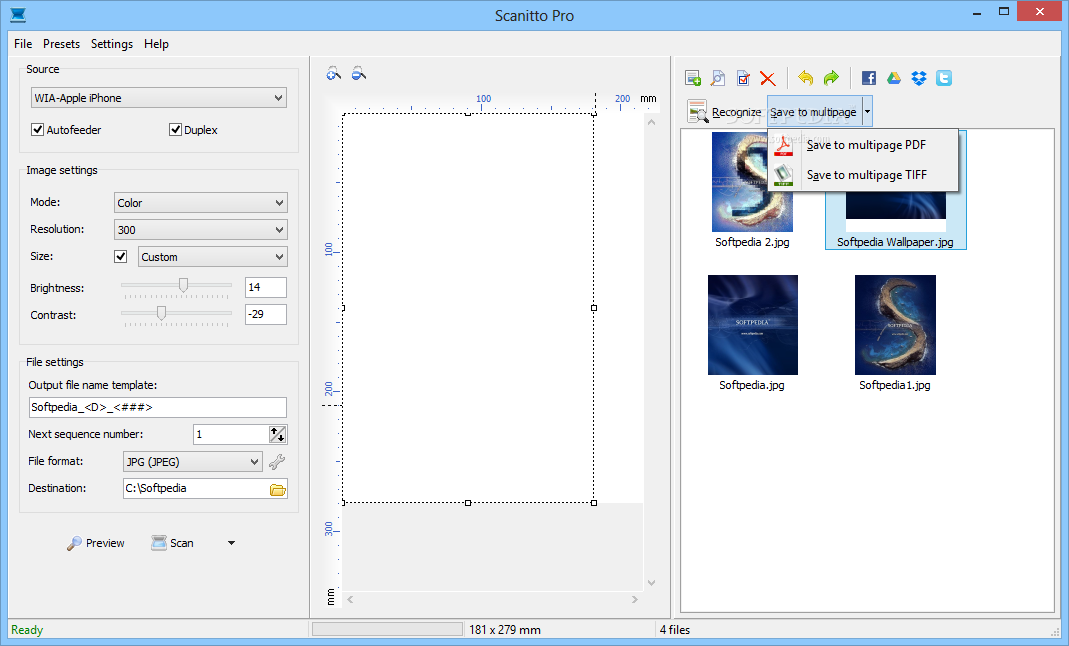This screenshot has height=646, width=1069.
Task: Click the green redo arrow
Action: [831, 78]
